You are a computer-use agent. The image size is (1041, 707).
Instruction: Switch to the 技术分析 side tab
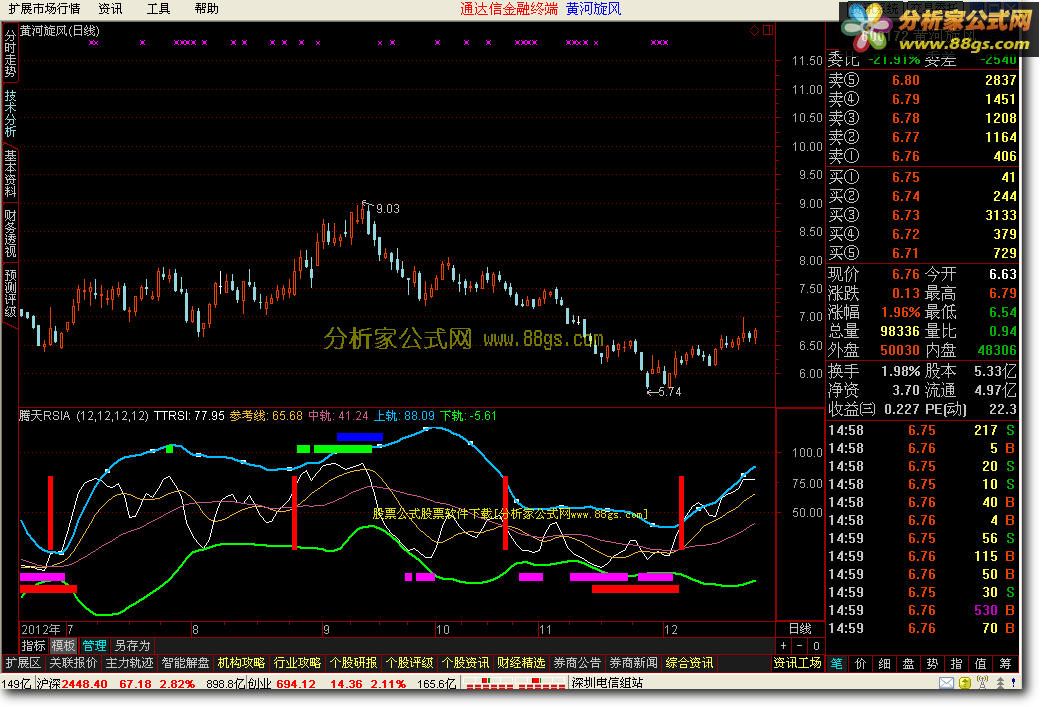pos(10,113)
